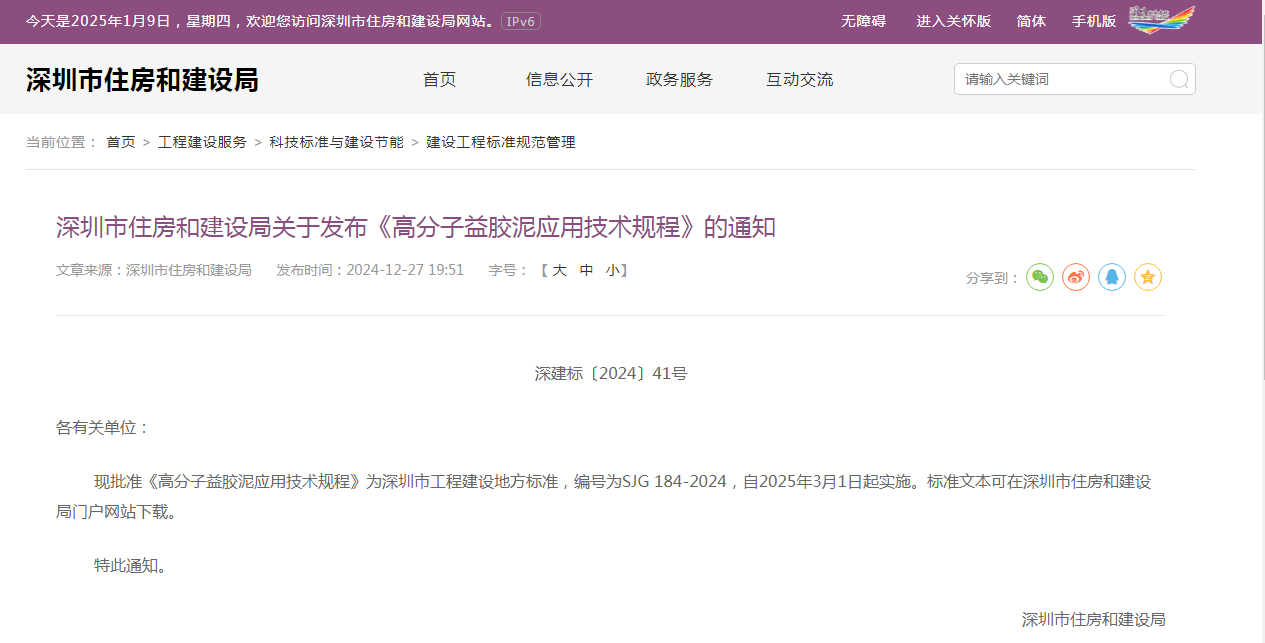
Task: Open the 互动交流 navigation menu
Action: [799, 80]
